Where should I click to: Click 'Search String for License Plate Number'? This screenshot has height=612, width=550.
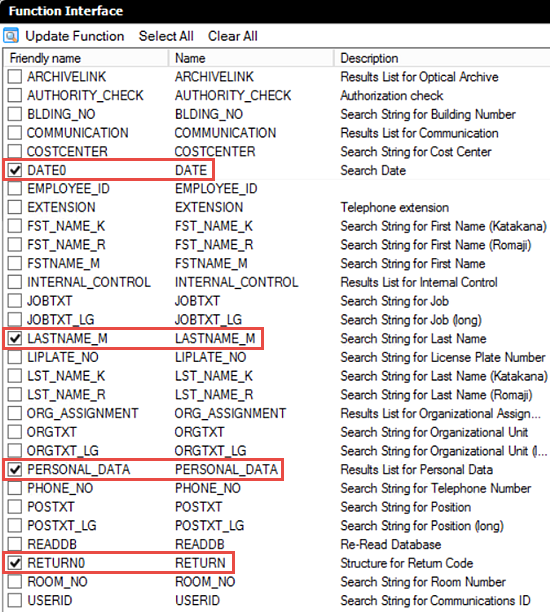click(443, 357)
